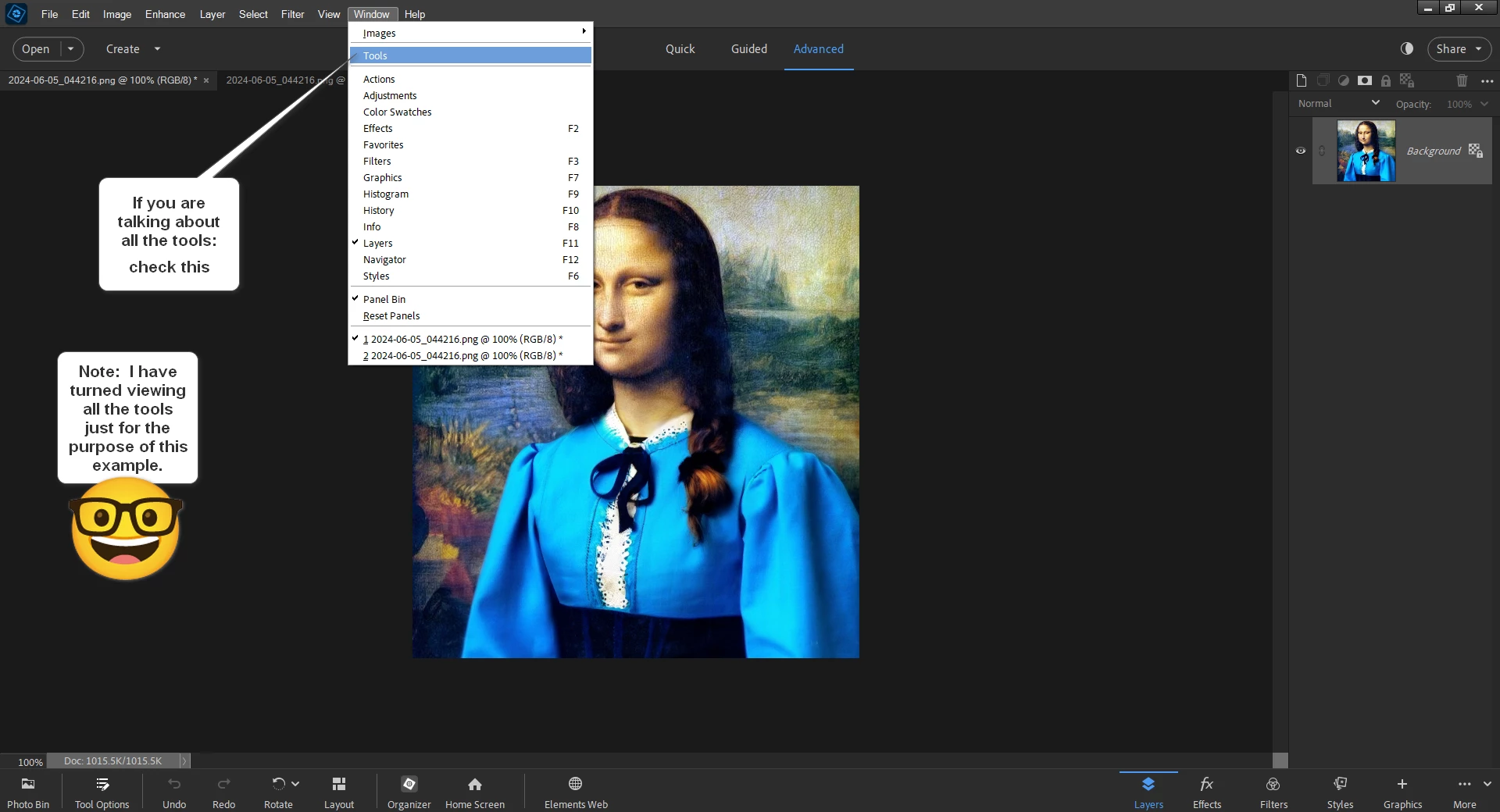Open the Opacity value dropdown arrow
Screen dimensions: 1500x812
(1484, 104)
